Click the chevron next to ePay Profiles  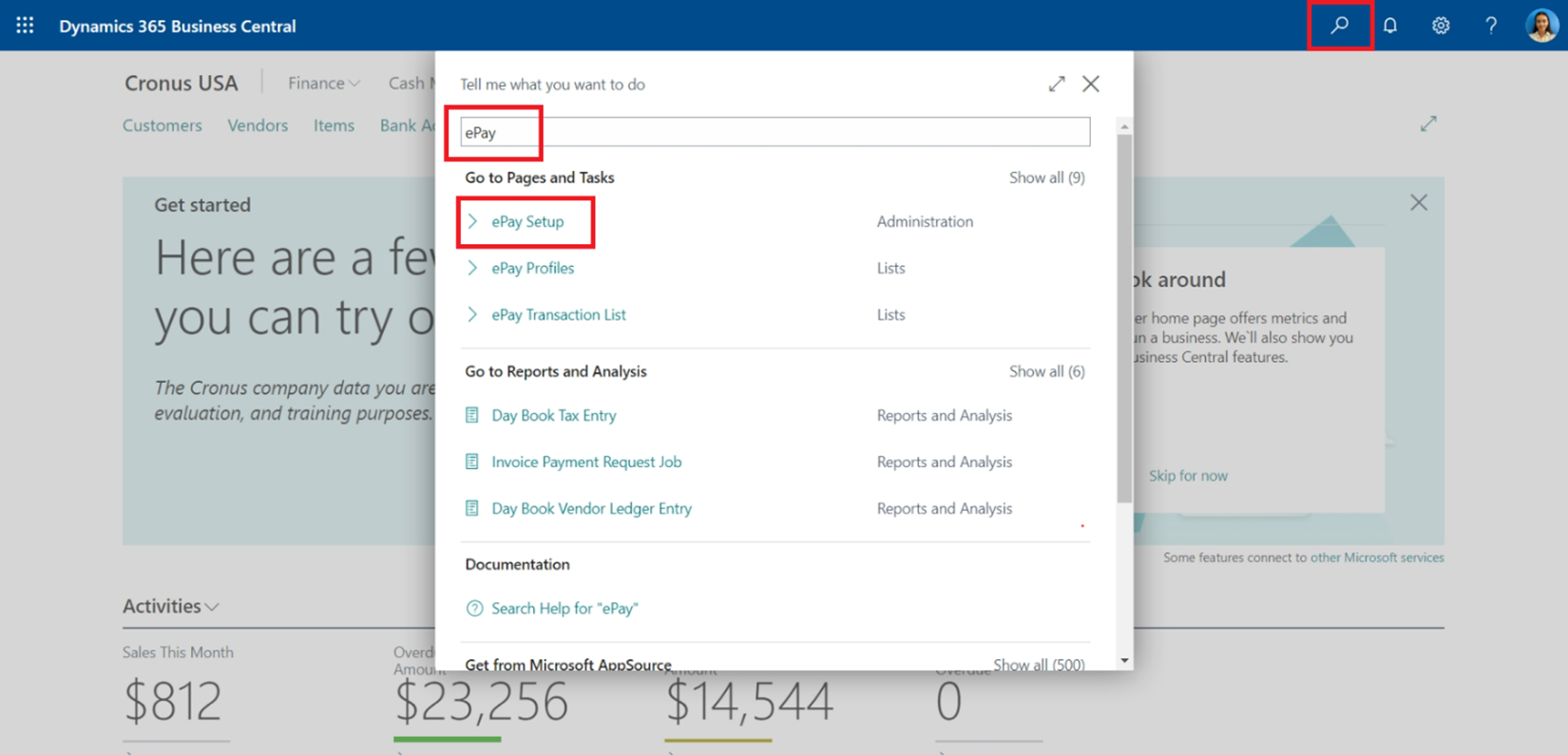(472, 268)
